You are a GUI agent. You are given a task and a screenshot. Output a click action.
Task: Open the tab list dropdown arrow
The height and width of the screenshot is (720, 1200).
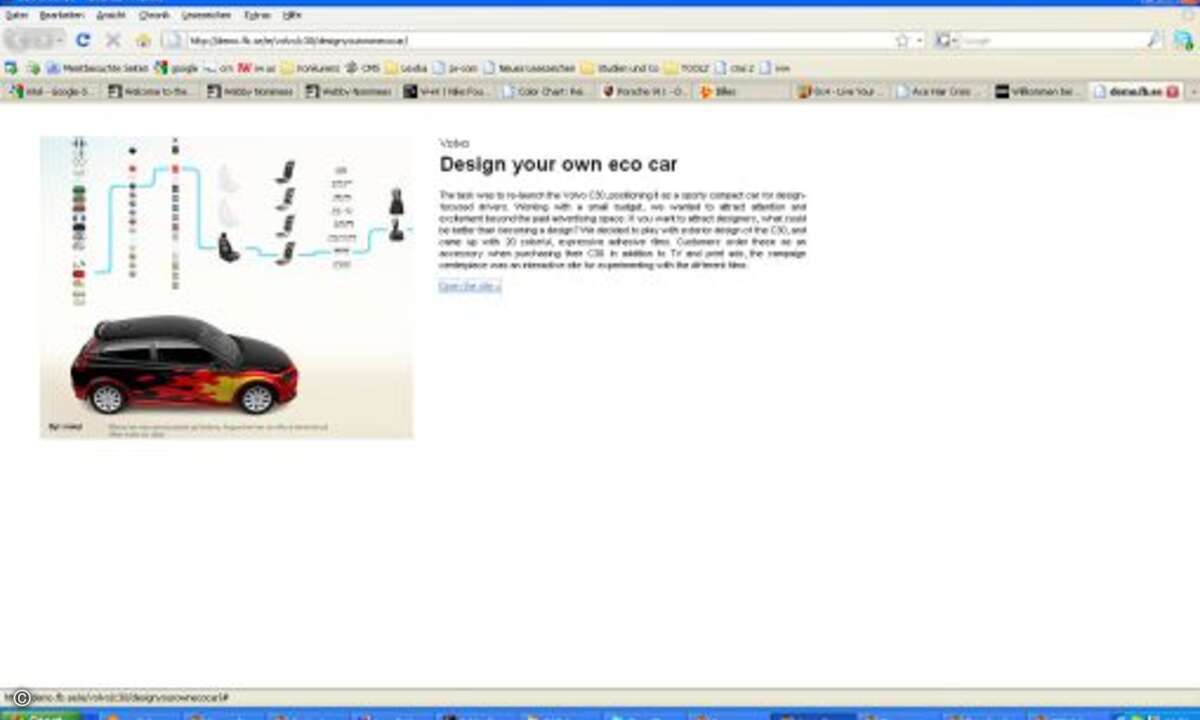1192,91
